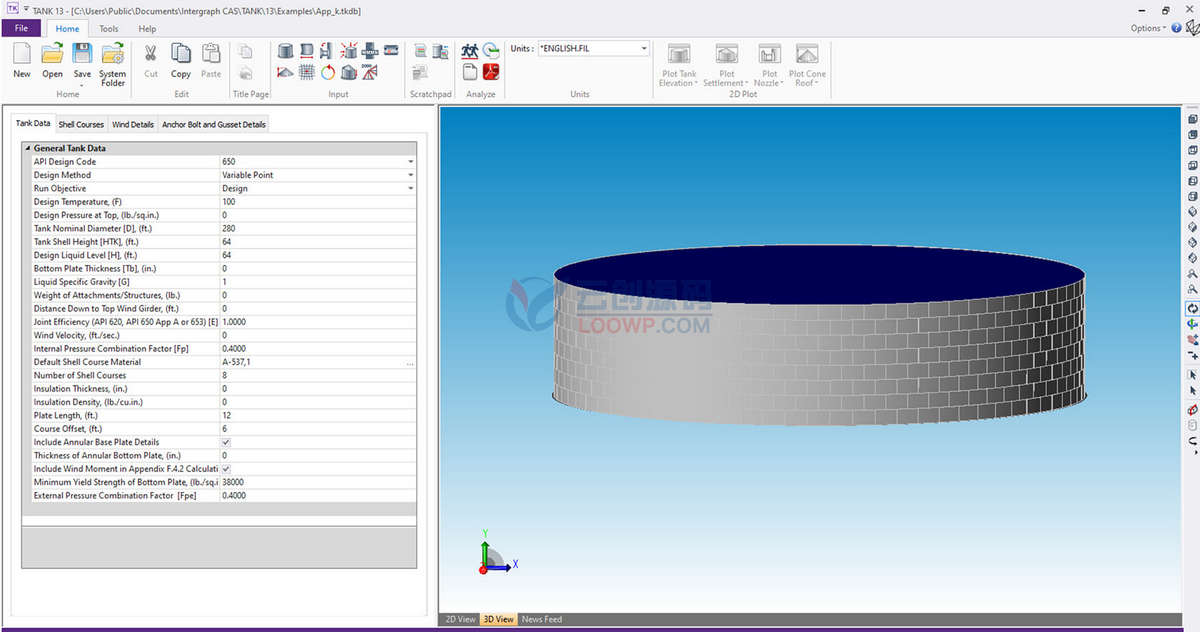
Task: Switch to the Tools ribbon tab
Action: [108, 29]
